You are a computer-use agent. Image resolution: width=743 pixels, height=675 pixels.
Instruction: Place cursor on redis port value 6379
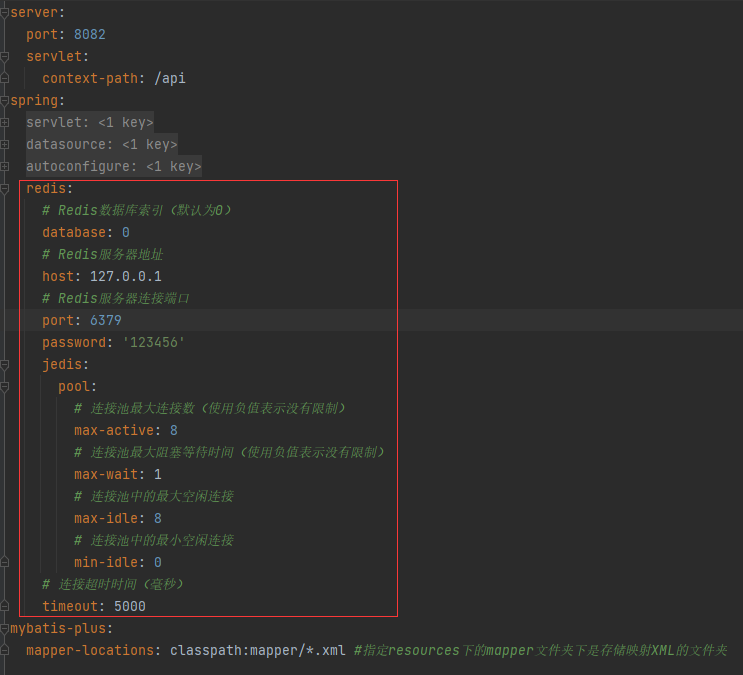click(x=106, y=320)
